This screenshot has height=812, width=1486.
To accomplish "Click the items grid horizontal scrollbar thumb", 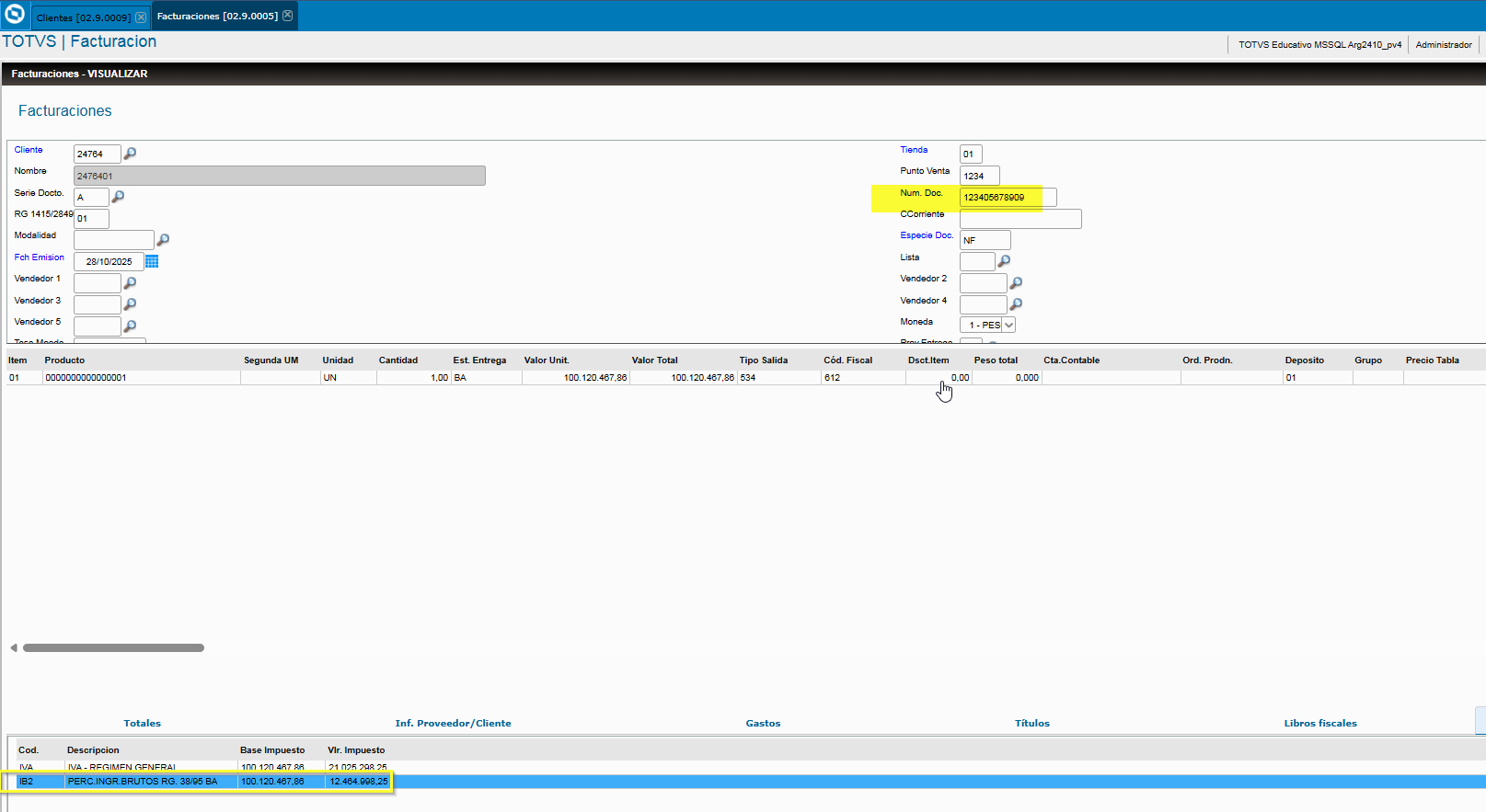I will click(113, 648).
